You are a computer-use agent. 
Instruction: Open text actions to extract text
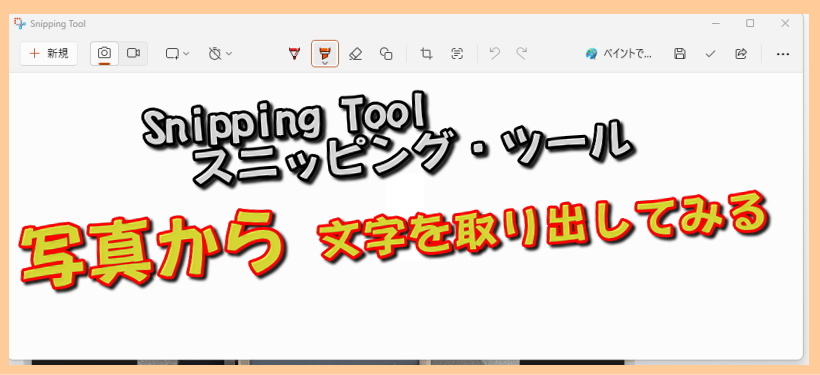[x=458, y=54]
